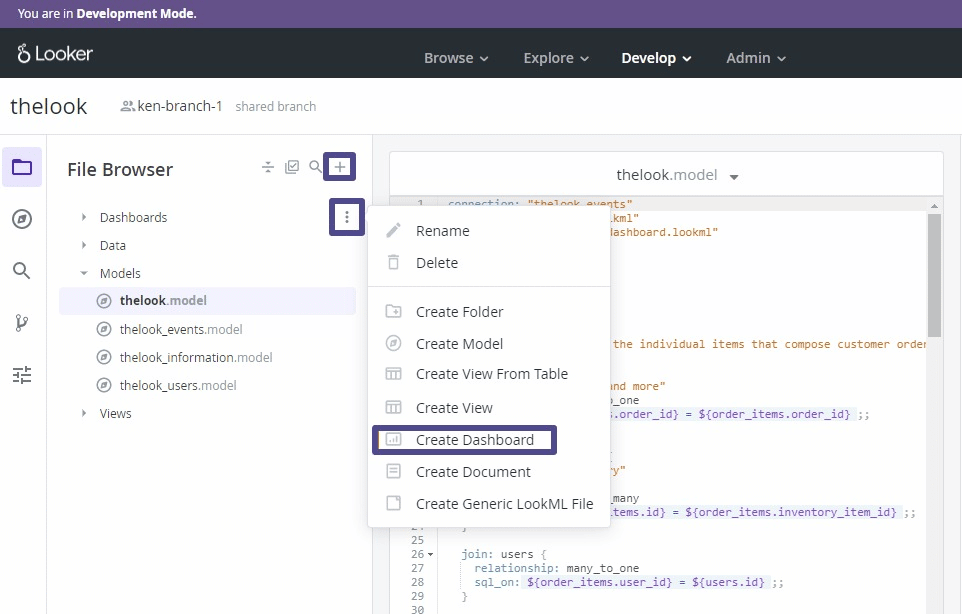This screenshot has width=962, height=614.
Task: Click the three-dot menu beside Dashboards
Action: click(347, 217)
